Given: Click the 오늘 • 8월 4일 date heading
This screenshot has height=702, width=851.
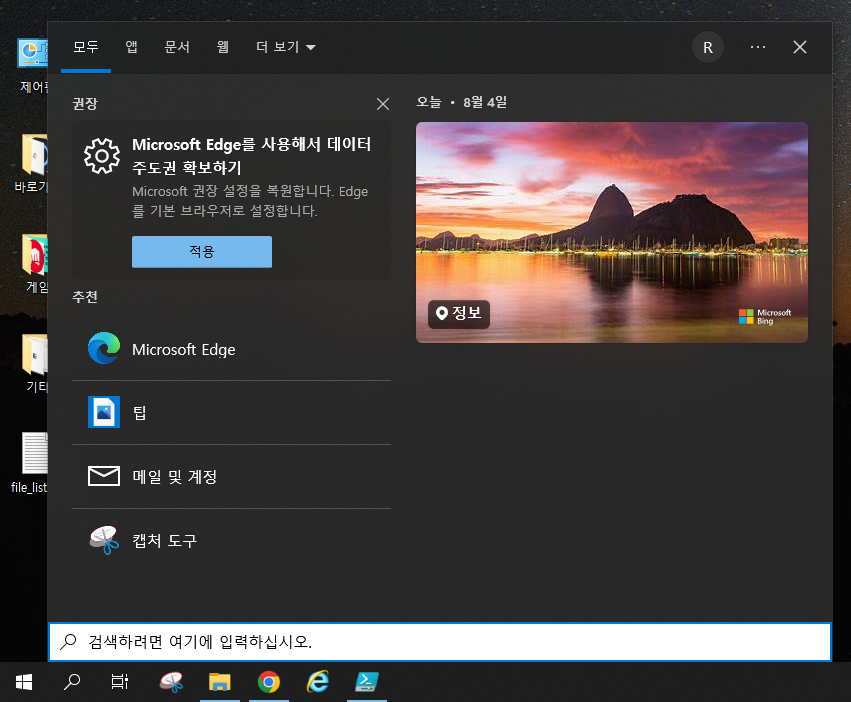Looking at the screenshot, I should [461, 102].
